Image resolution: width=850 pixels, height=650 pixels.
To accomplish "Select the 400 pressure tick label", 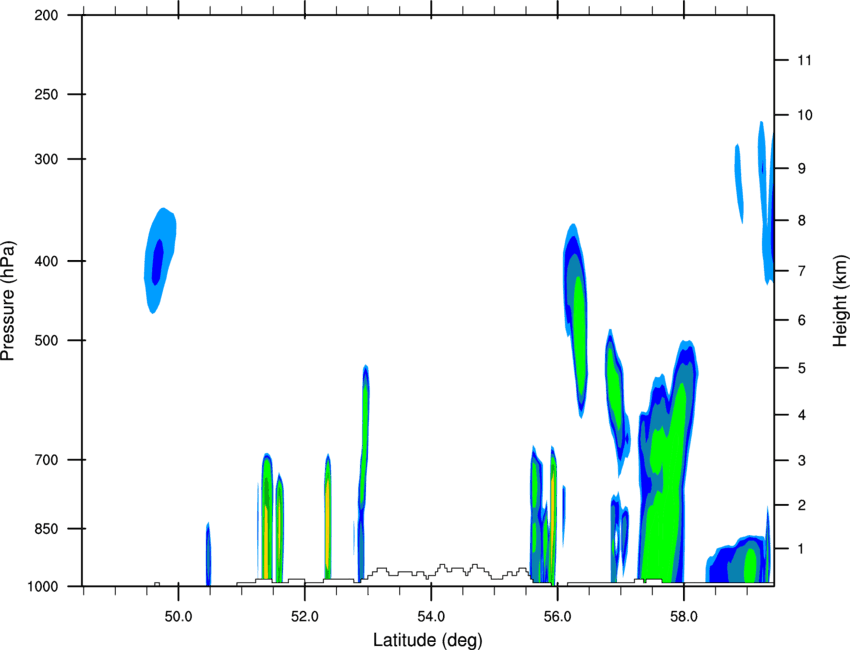I will tap(47, 261).
